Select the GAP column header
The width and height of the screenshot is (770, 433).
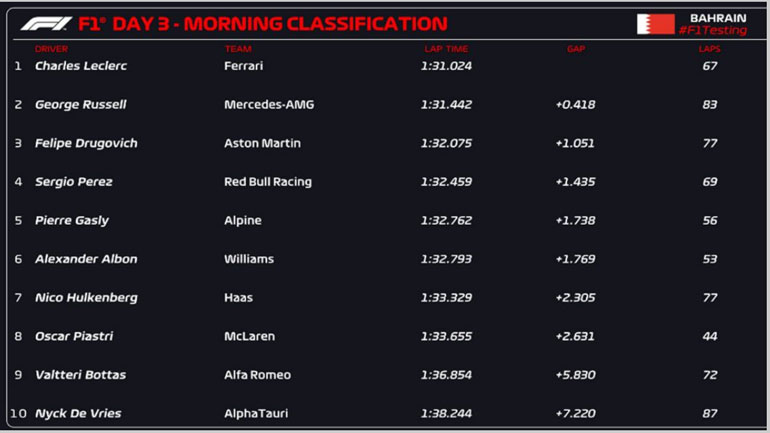point(575,48)
